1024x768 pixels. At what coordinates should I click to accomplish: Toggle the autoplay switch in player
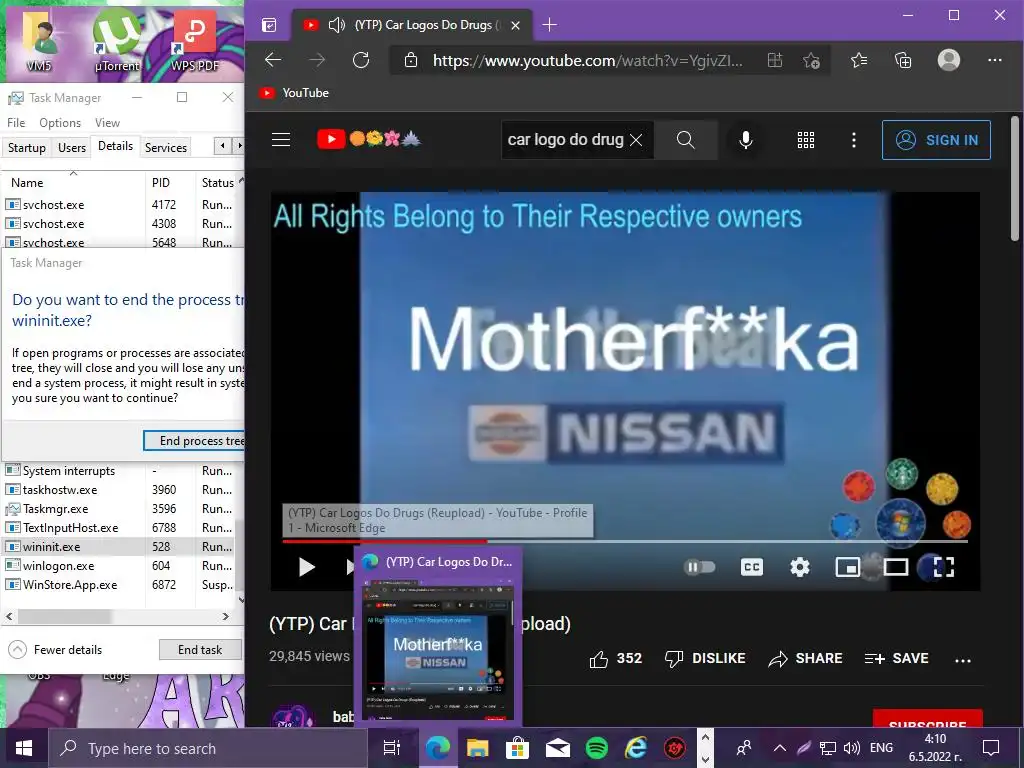pyautogui.click(x=699, y=567)
